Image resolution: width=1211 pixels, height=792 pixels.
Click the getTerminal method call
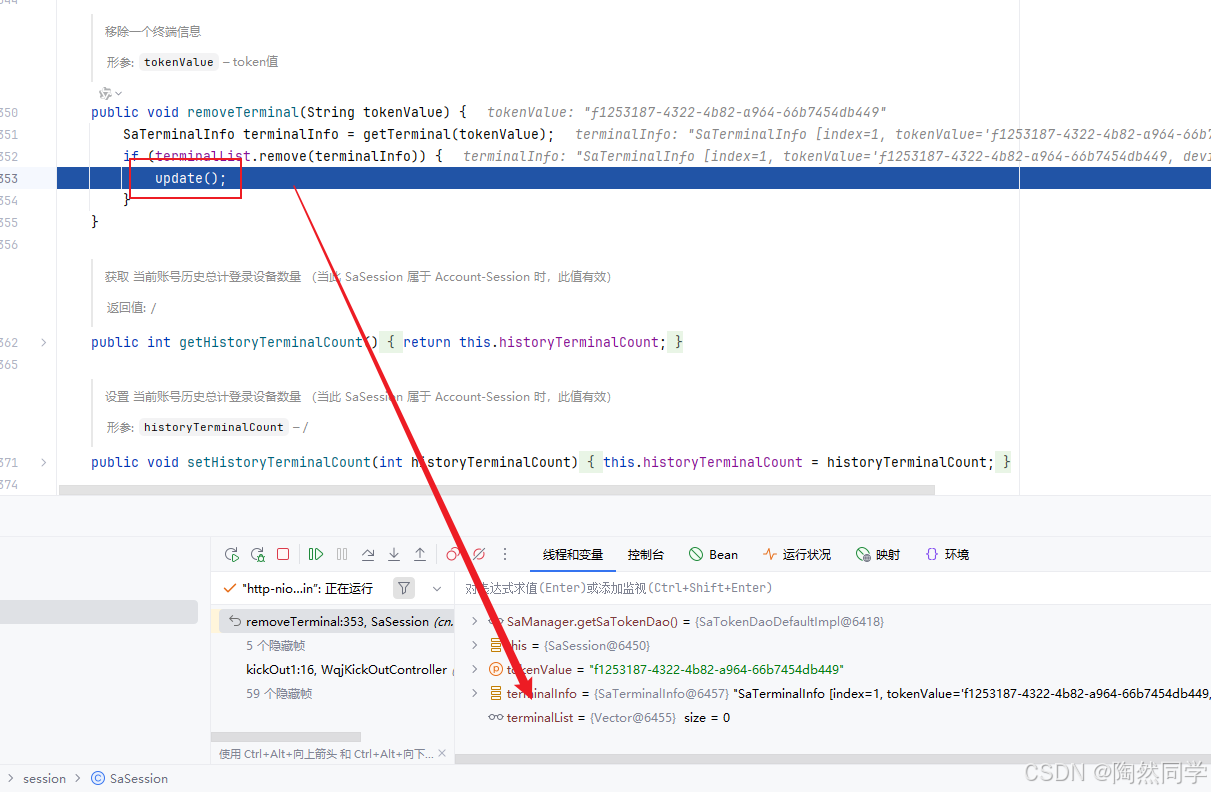[405, 134]
